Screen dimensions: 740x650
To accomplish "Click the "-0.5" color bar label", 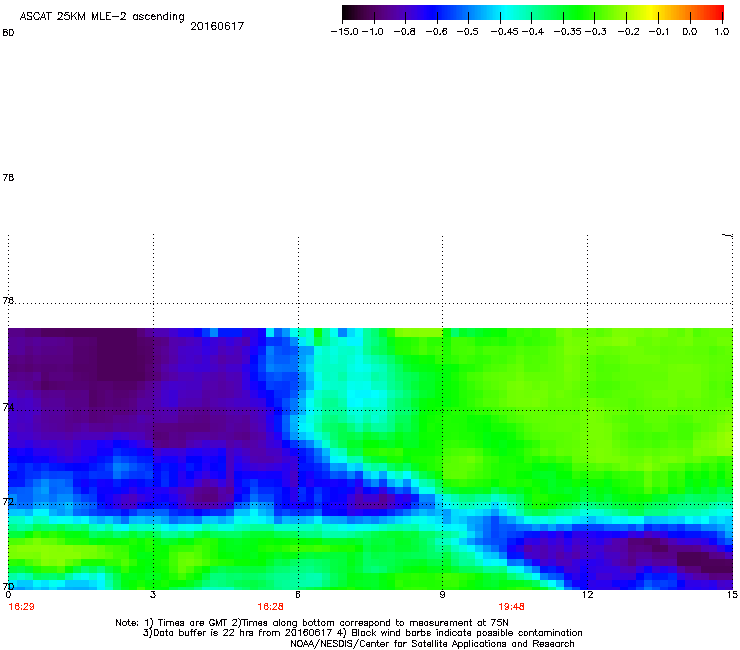I will click(467, 32).
